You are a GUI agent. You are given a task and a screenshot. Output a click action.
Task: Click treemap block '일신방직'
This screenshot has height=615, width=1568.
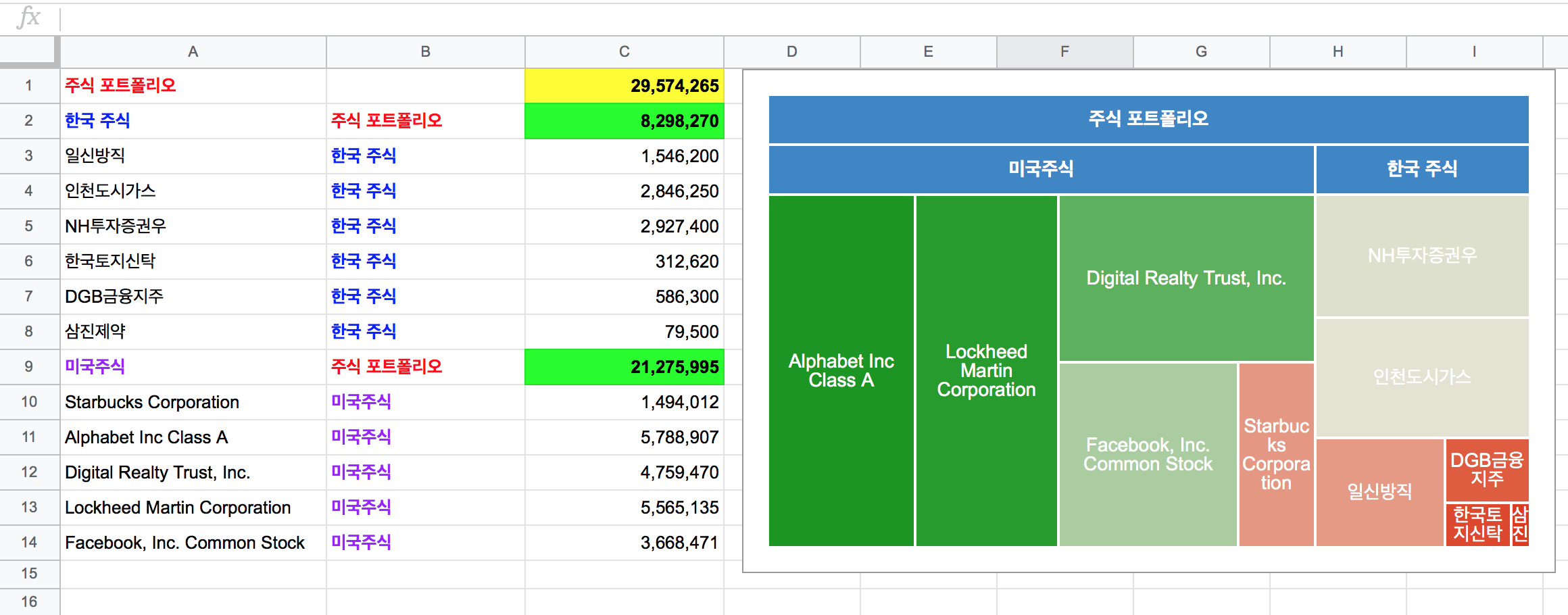(x=1379, y=492)
